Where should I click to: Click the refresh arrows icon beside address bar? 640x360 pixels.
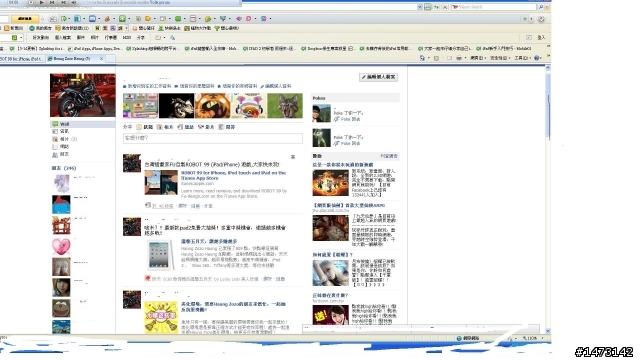[x=436, y=7]
